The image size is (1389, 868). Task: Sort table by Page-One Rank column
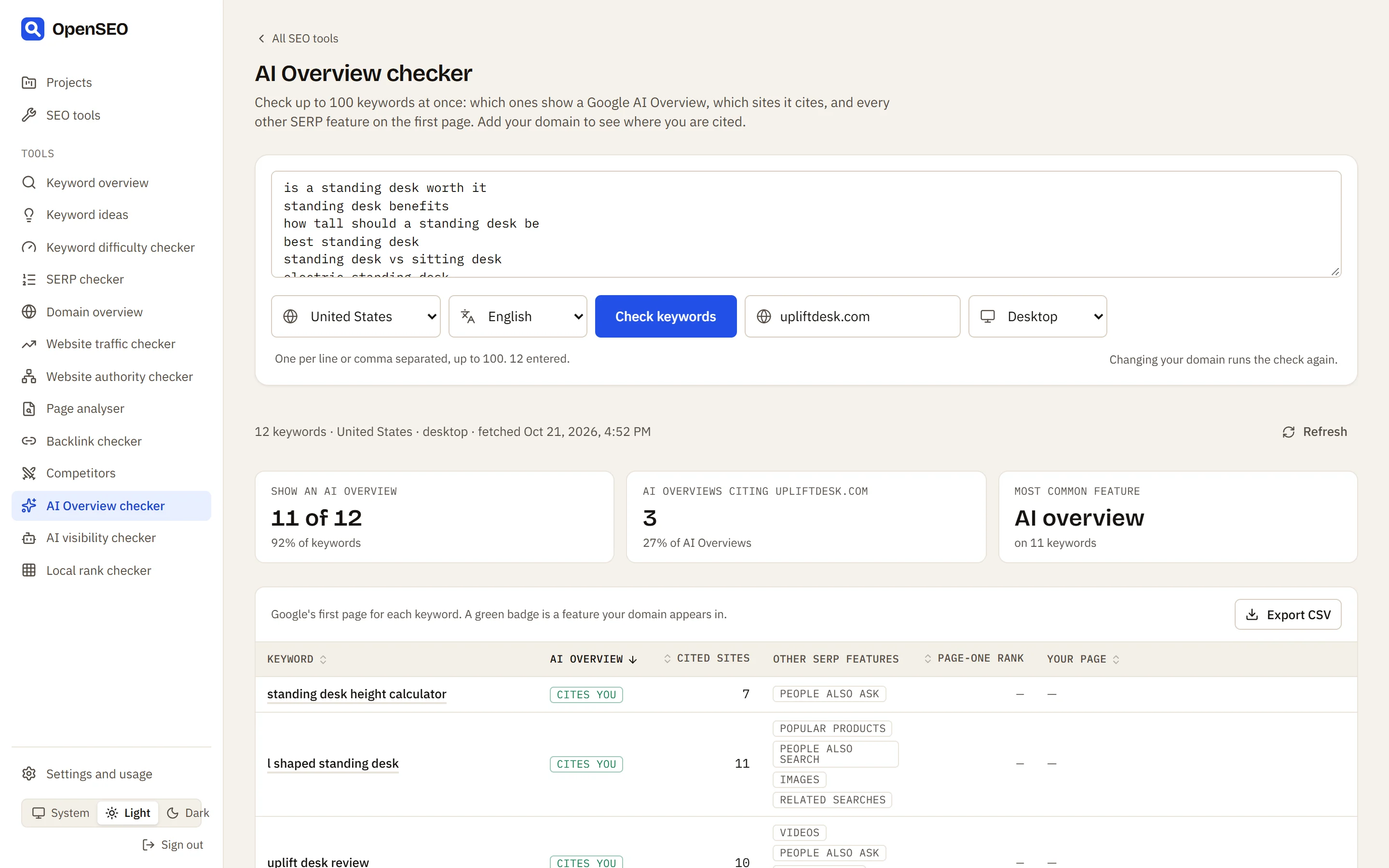point(973,658)
